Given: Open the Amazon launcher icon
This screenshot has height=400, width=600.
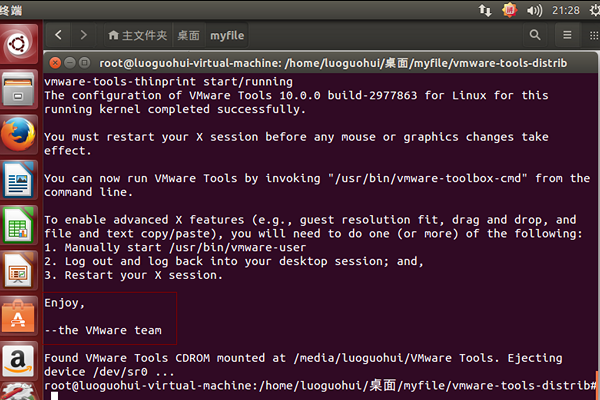Looking at the screenshot, I should tap(17, 360).
